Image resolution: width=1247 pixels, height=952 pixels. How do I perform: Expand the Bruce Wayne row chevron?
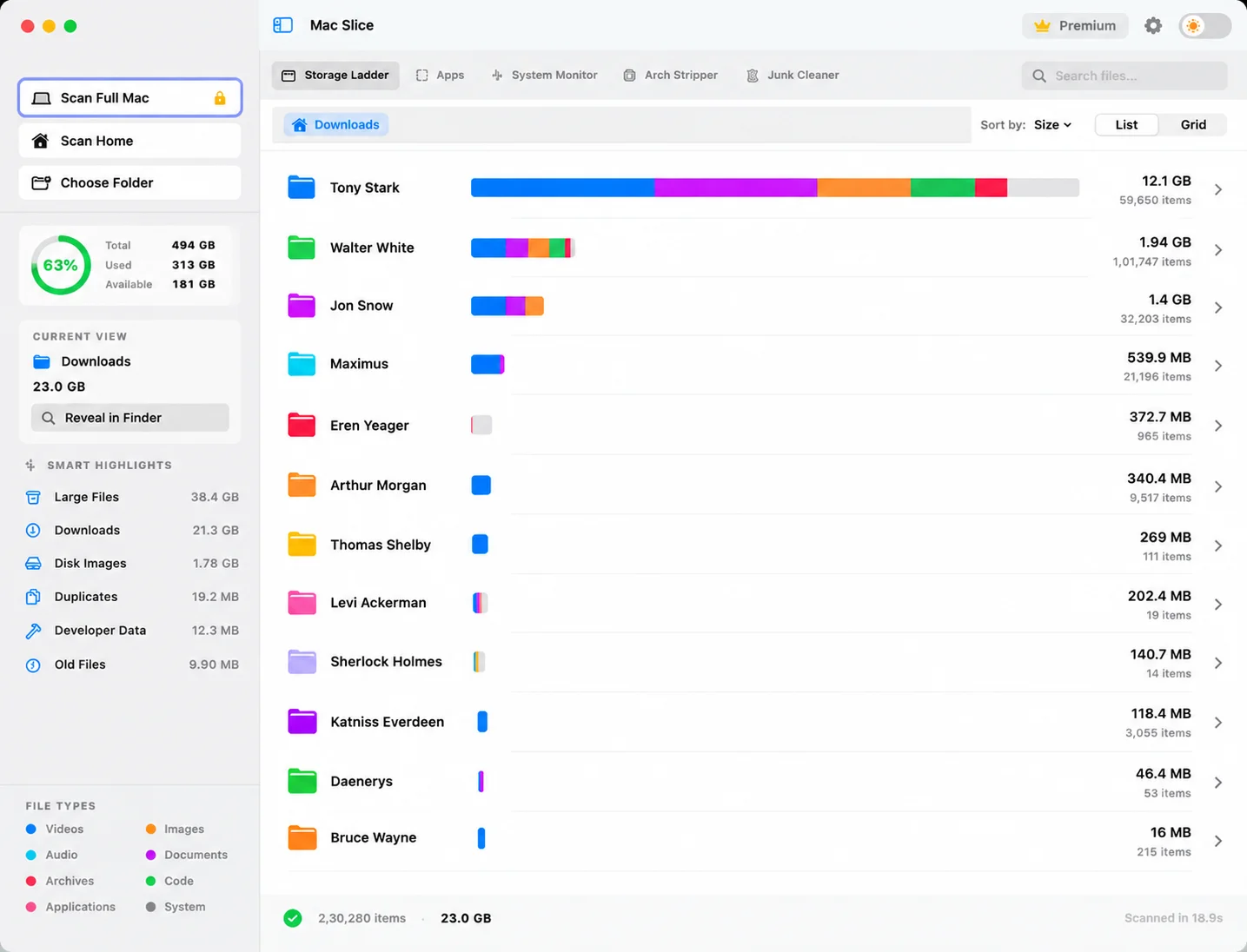point(1218,841)
